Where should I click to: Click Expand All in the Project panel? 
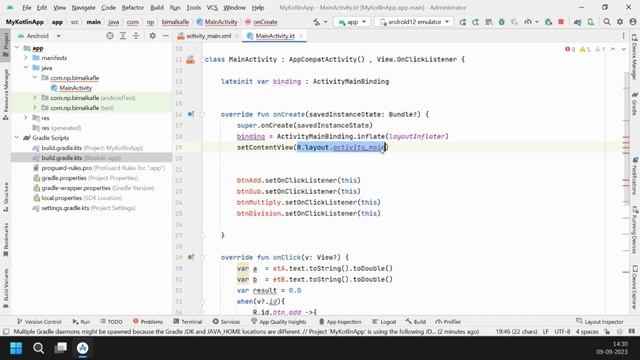pyautogui.click(x=123, y=36)
